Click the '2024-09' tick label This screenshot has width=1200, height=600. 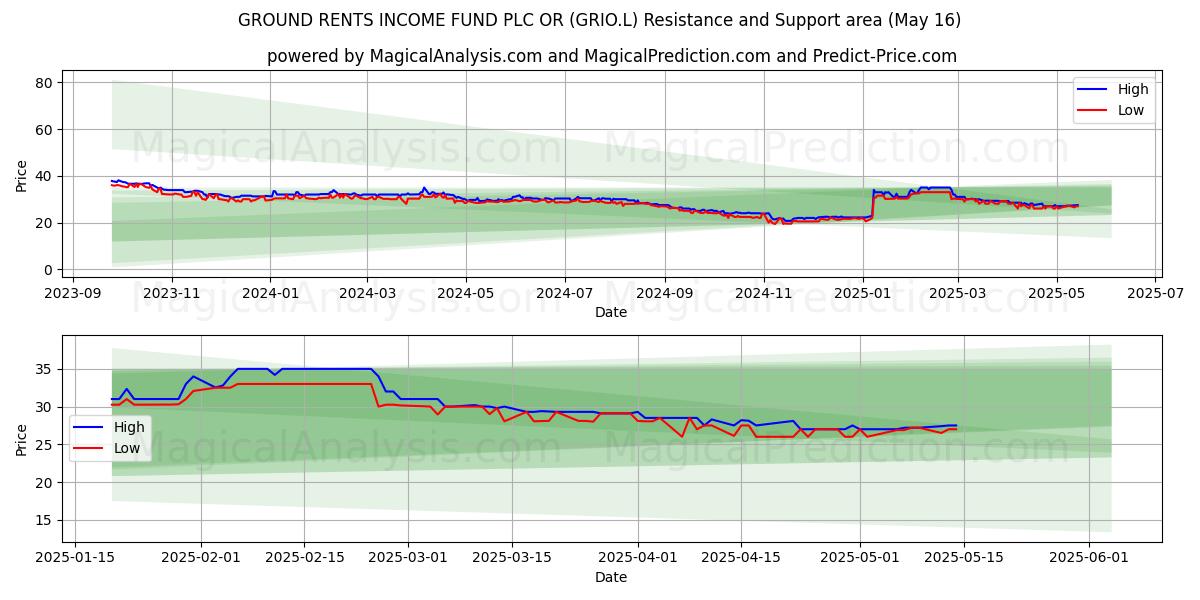pos(665,293)
